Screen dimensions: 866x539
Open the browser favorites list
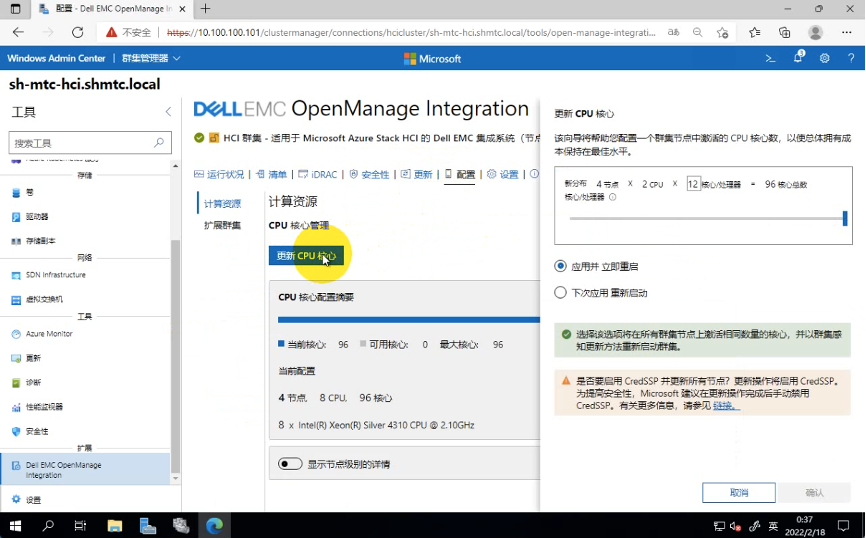(754, 33)
